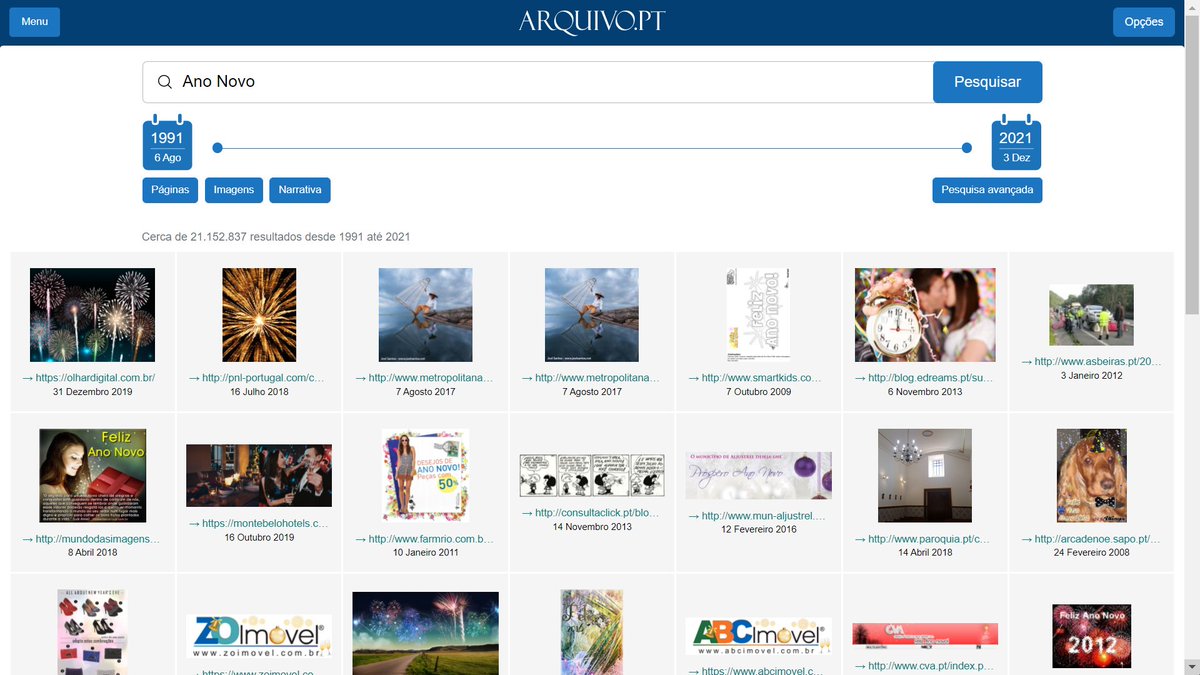Click the Pesquisar button
Image resolution: width=1200 pixels, height=675 pixels.
click(987, 82)
